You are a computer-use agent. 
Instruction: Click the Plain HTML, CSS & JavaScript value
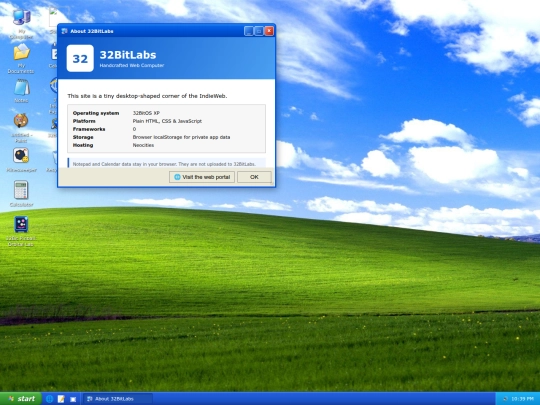point(167,121)
